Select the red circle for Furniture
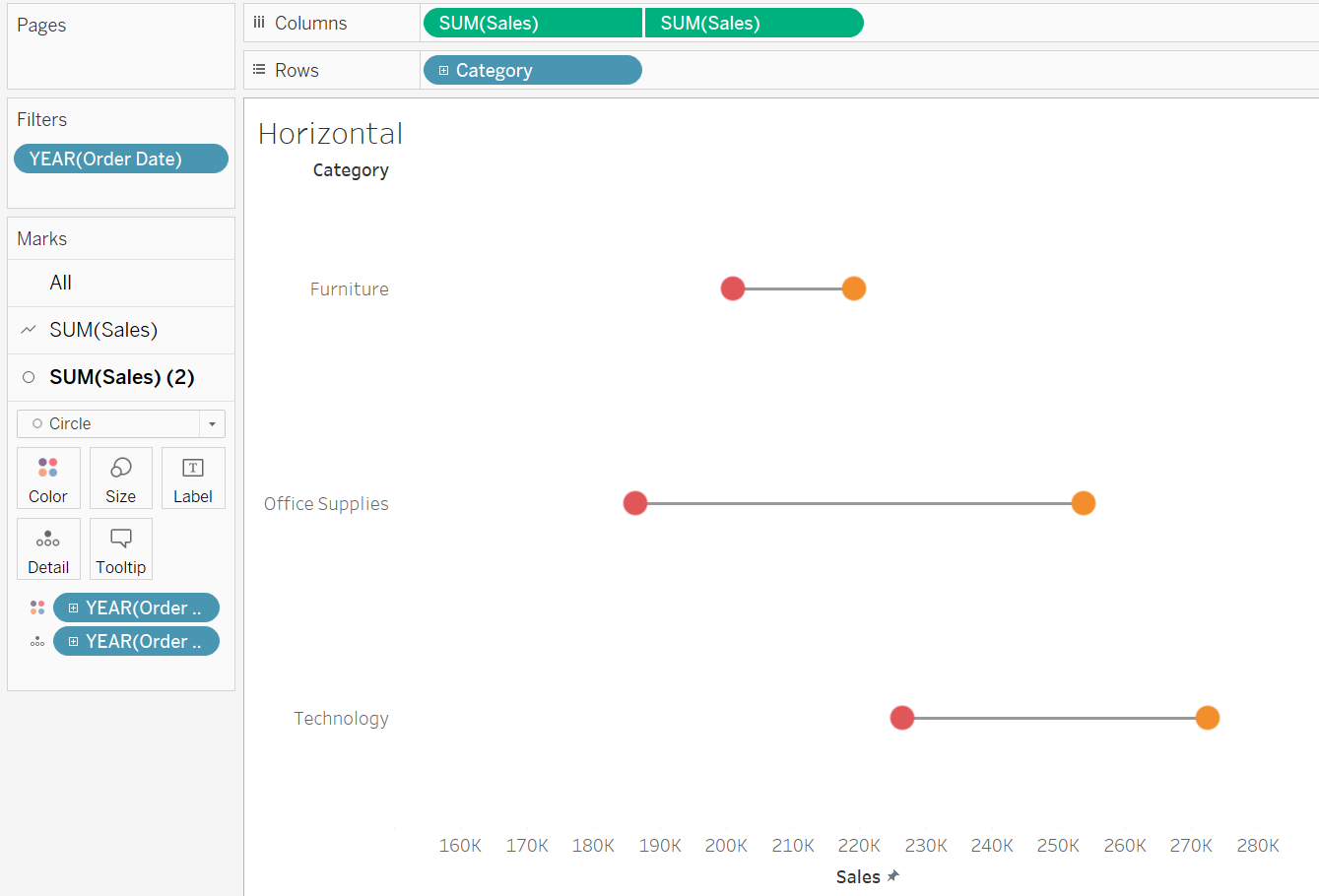This screenshot has width=1319, height=896. tap(732, 288)
